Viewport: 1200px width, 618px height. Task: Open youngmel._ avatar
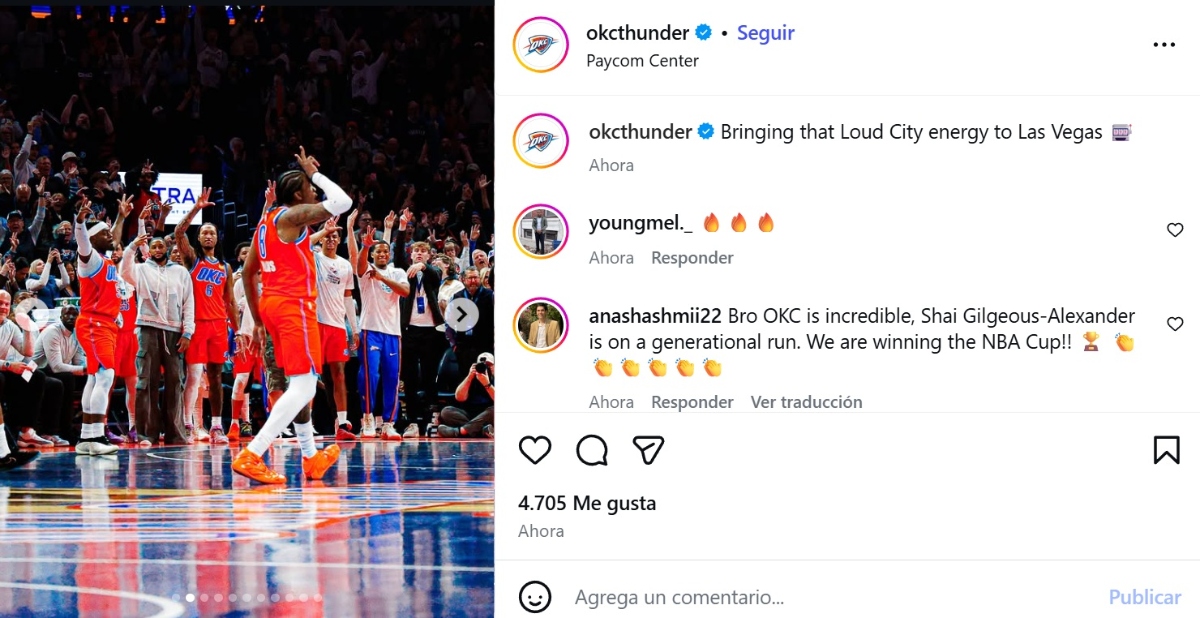(541, 231)
